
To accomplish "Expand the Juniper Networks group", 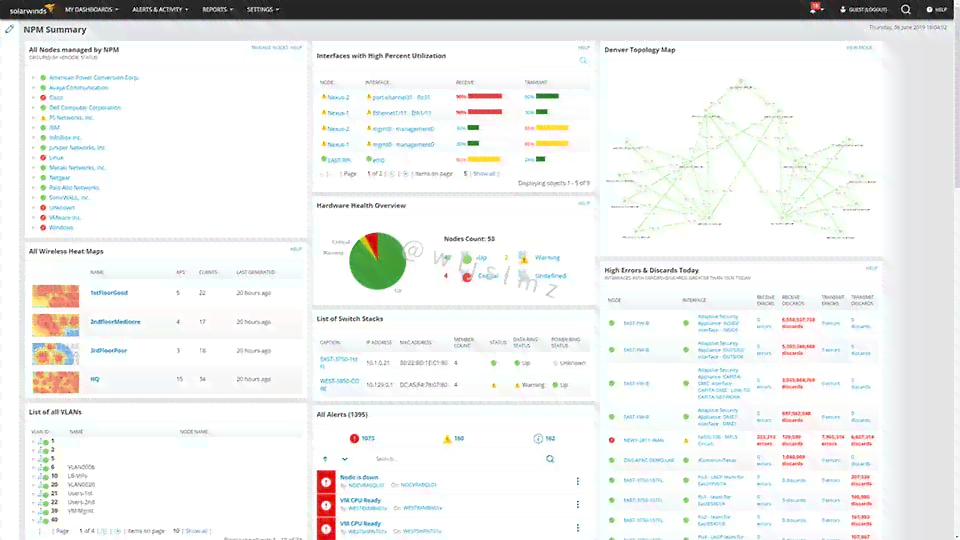I will [34, 148].
